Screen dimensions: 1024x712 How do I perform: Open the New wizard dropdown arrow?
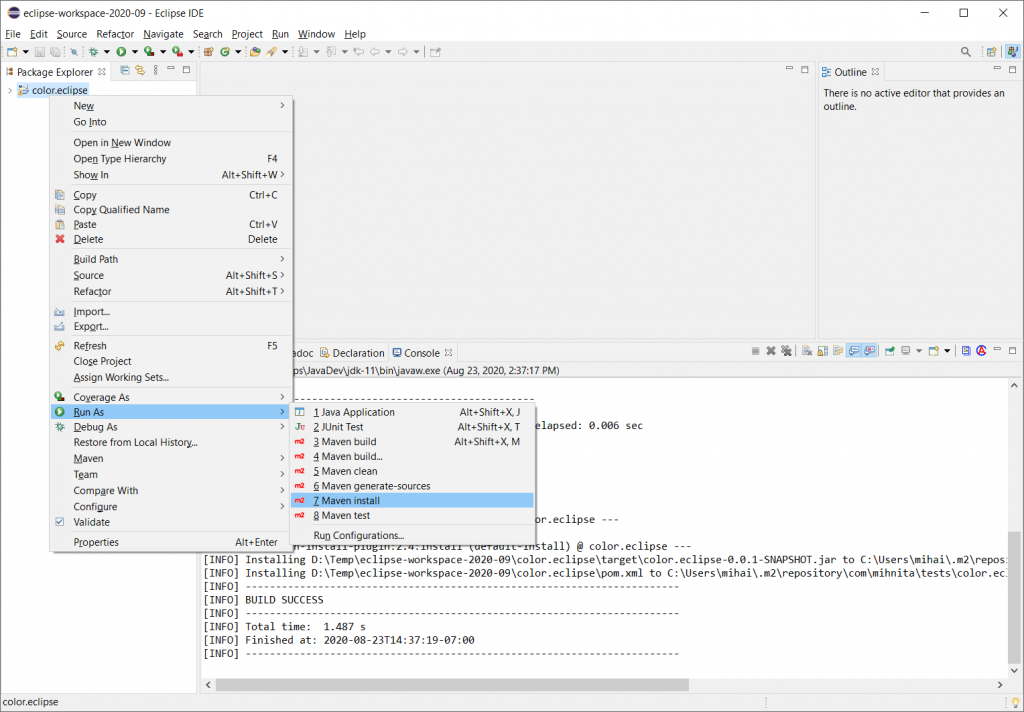(24, 50)
